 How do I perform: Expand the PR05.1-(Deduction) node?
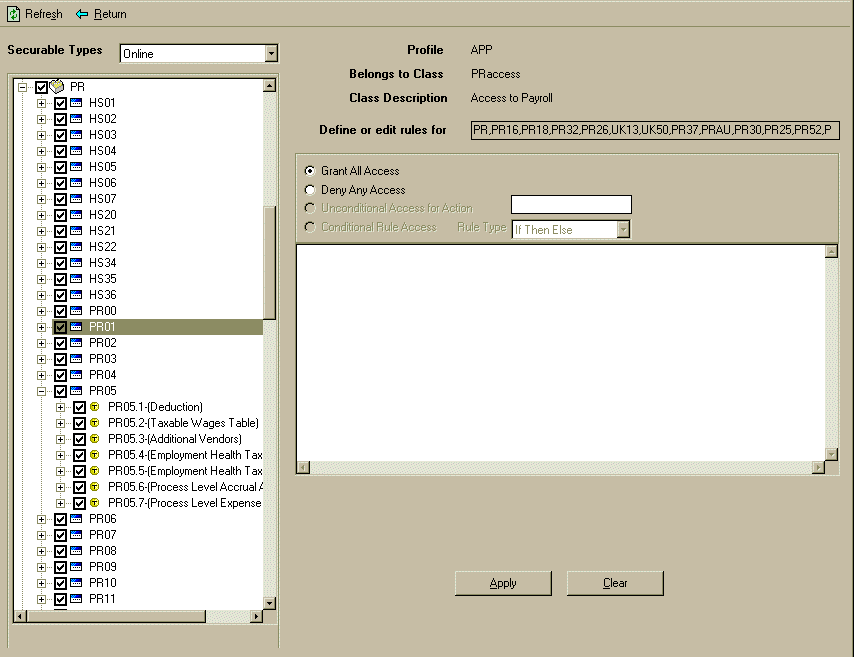[x=60, y=407]
